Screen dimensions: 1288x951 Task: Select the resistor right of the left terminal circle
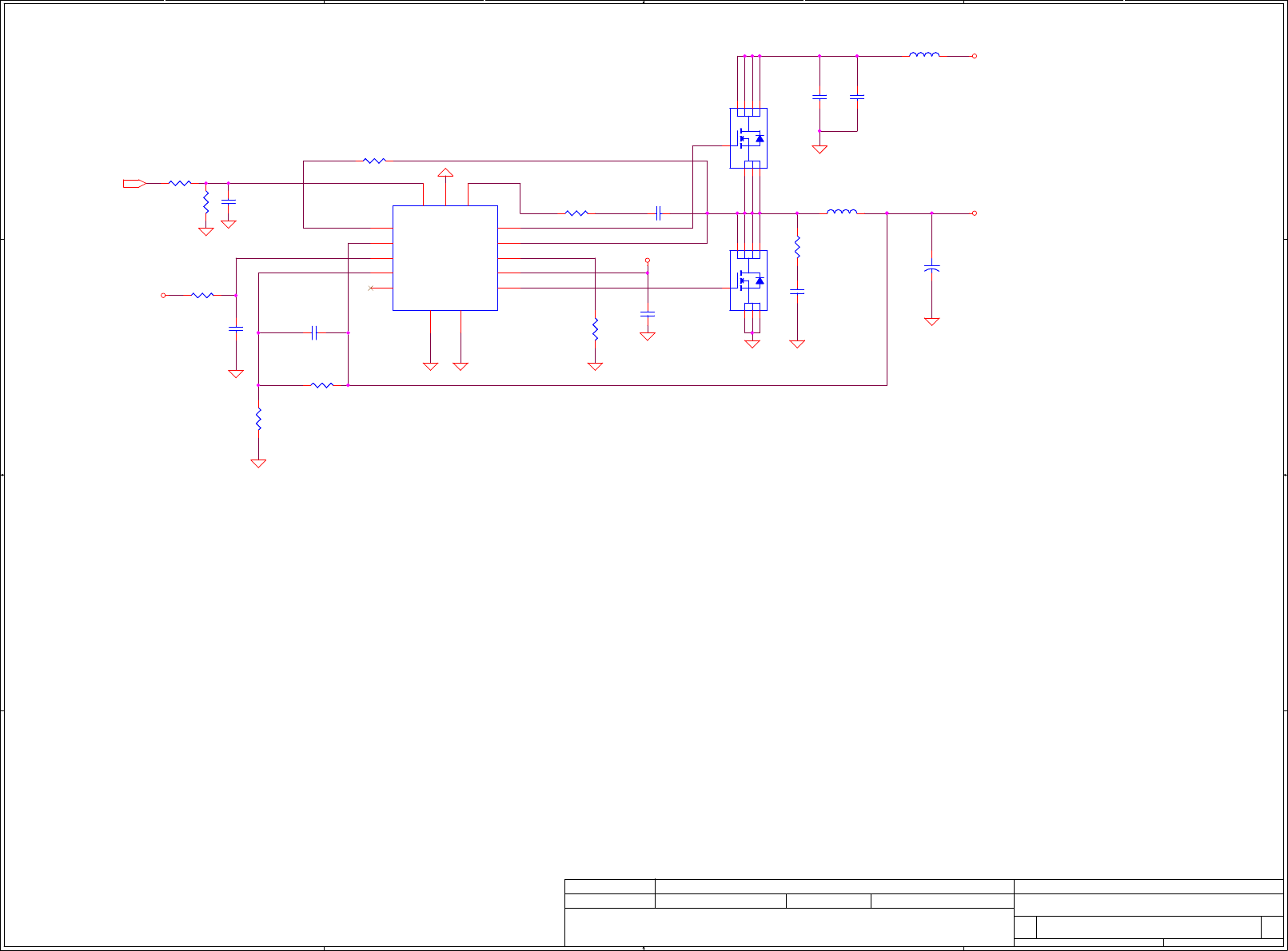point(202,296)
